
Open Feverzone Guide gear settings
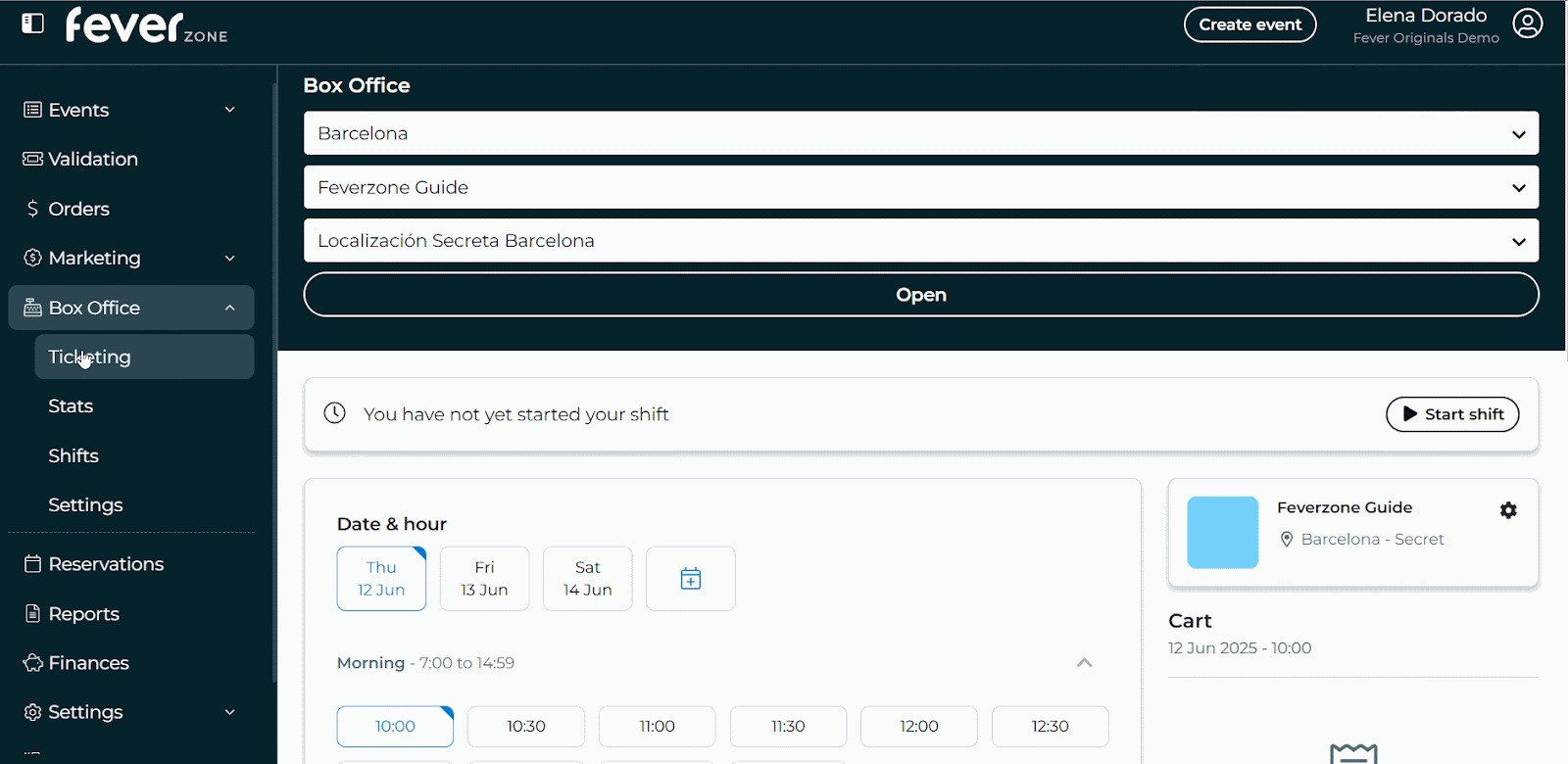pyautogui.click(x=1508, y=510)
